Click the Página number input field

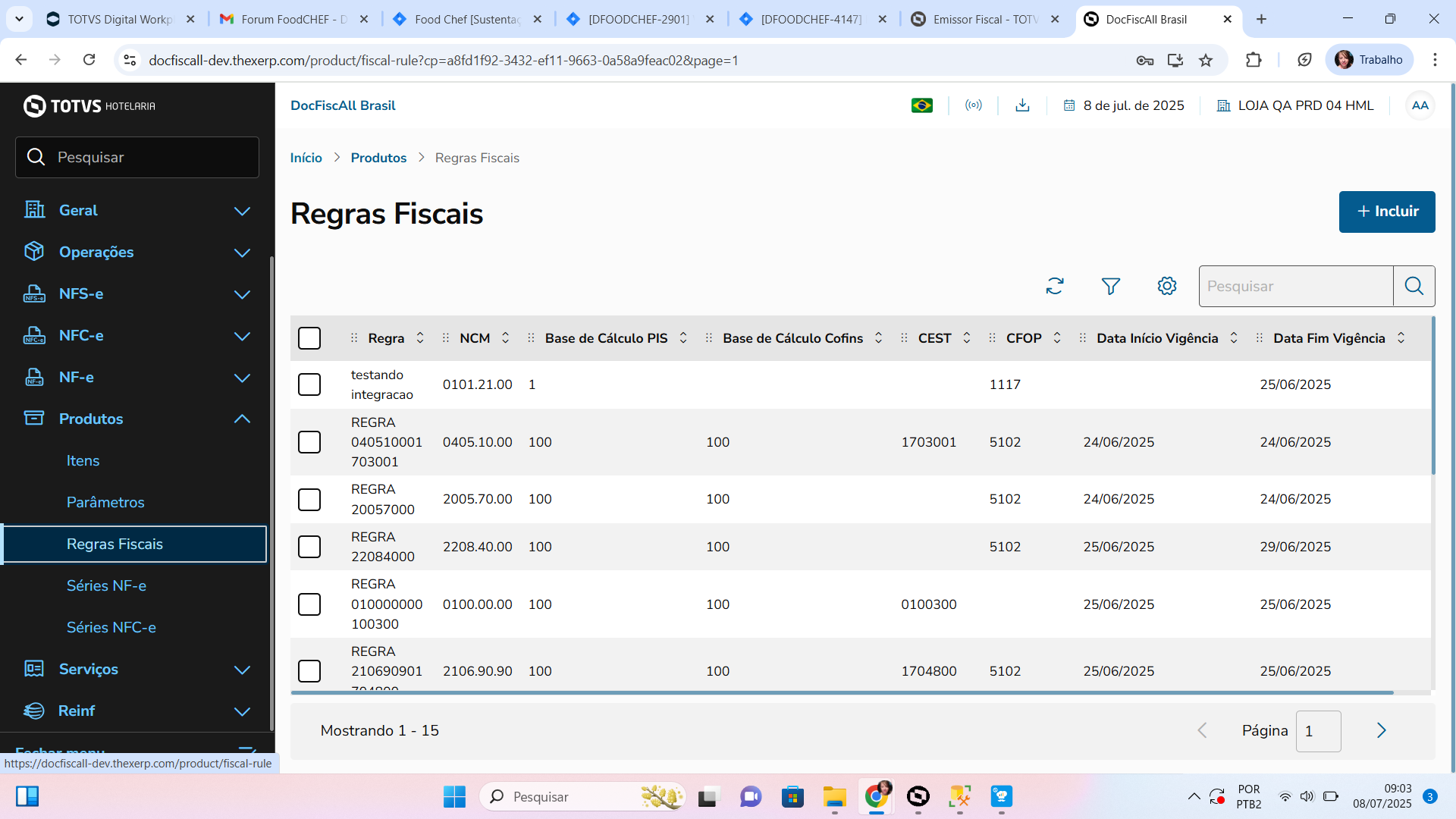point(1318,731)
